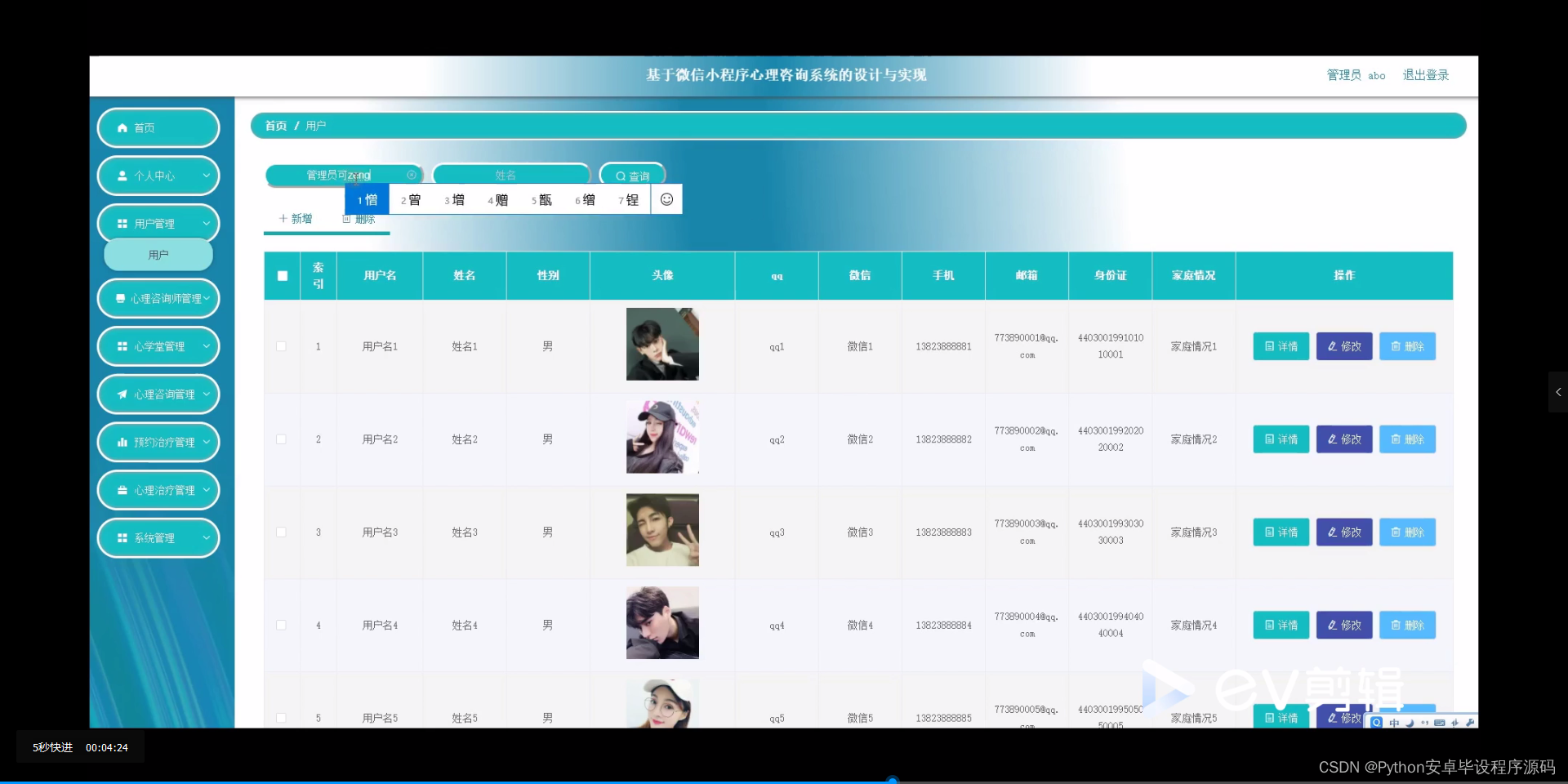Click the home icon beside 首页
Viewport: 1568px width, 784px height.
(124, 127)
